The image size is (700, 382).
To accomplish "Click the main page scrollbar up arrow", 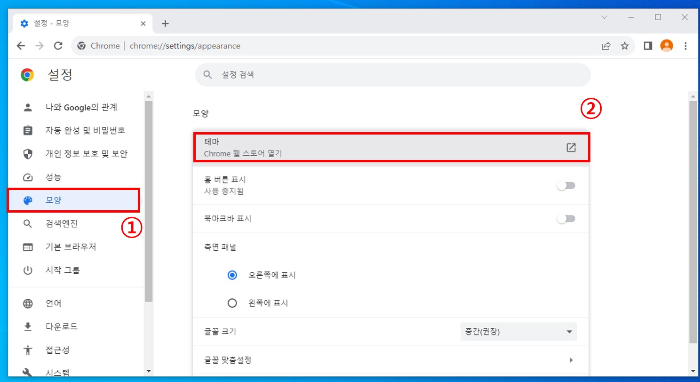I will tap(693, 96).
